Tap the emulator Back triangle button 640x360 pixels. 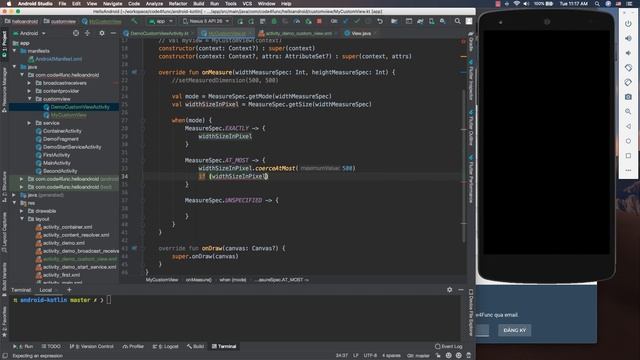[x=628, y=126]
